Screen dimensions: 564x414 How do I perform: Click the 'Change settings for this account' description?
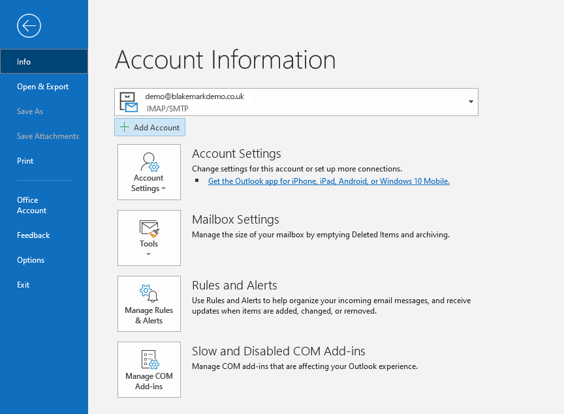(297, 169)
